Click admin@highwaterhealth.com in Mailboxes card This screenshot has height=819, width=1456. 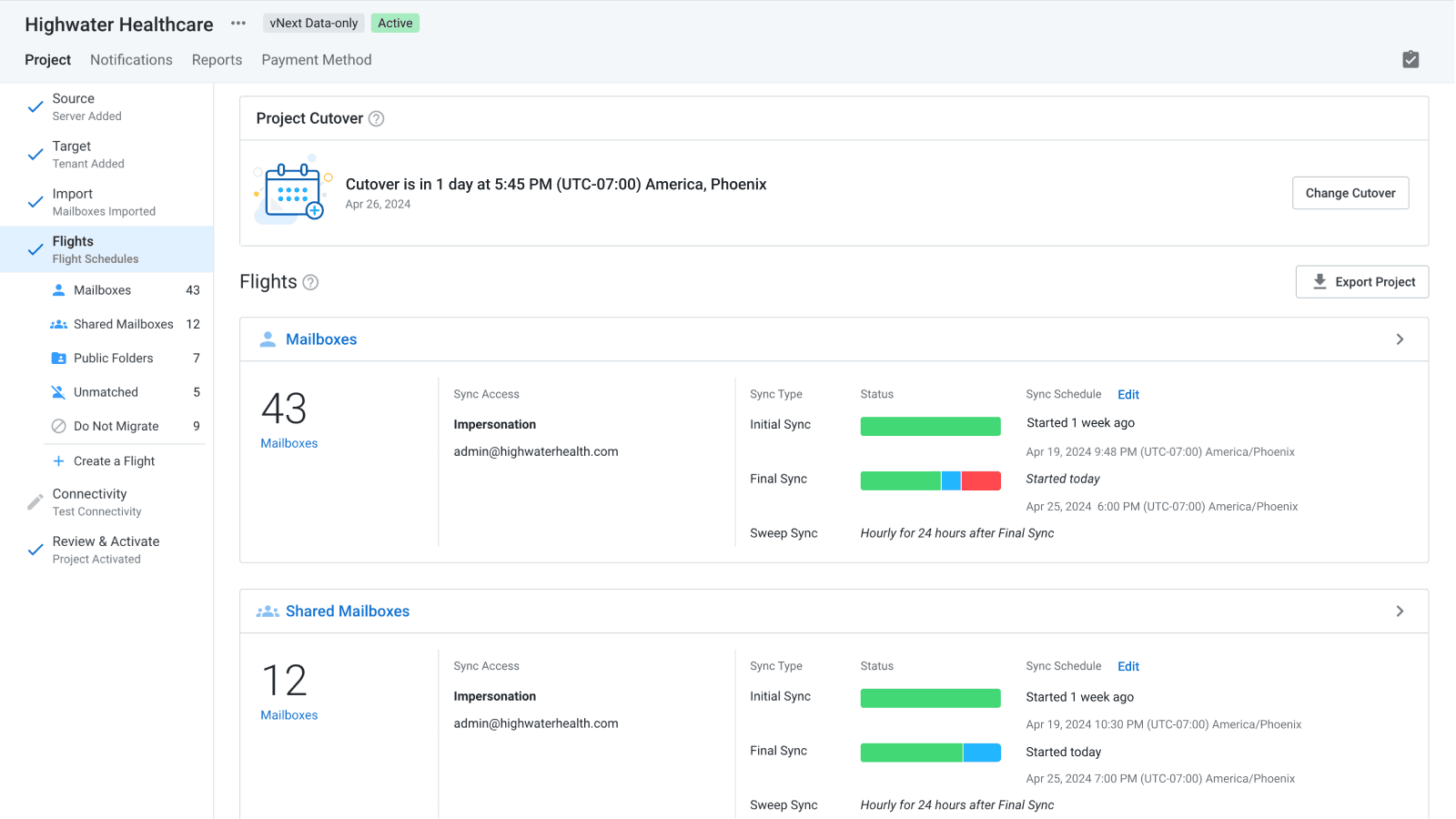tap(536, 451)
